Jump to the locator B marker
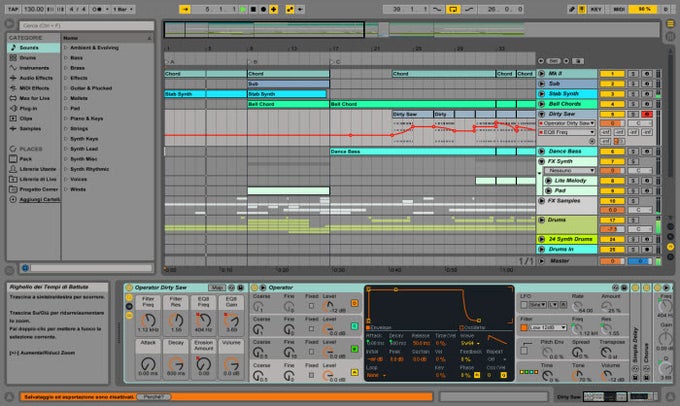680x406 pixels. [x=250, y=62]
